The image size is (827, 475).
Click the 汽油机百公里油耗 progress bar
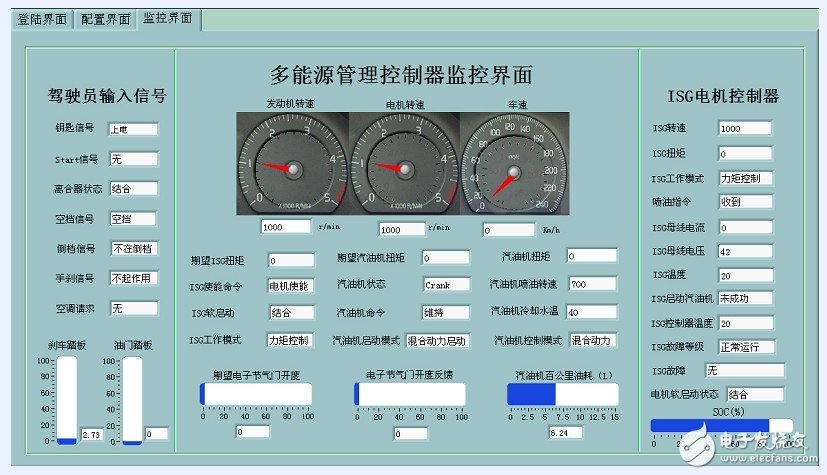(x=563, y=394)
